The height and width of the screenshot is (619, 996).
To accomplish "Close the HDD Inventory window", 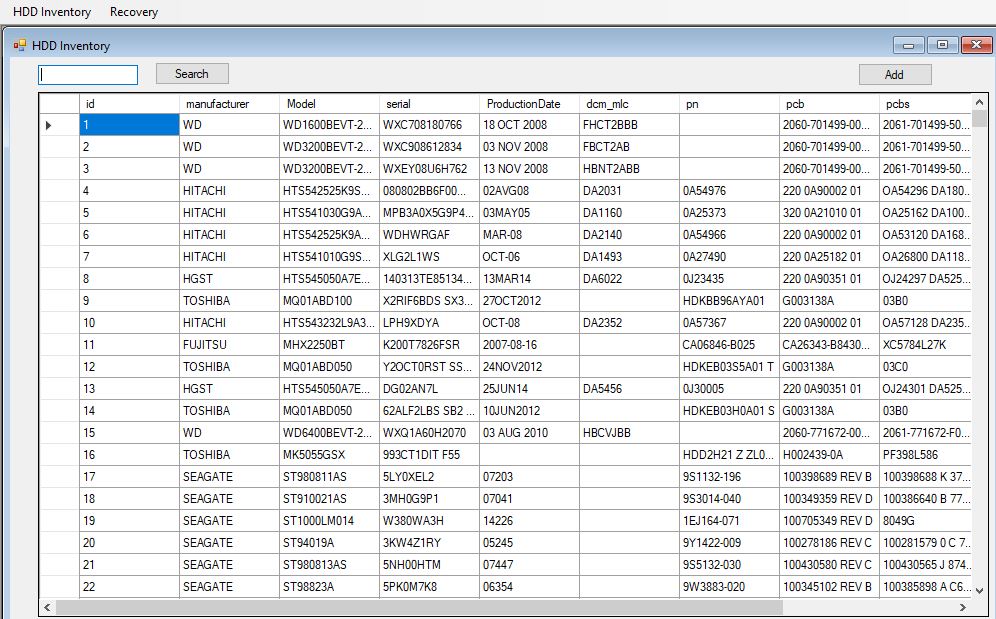I will (x=976, y=45).
